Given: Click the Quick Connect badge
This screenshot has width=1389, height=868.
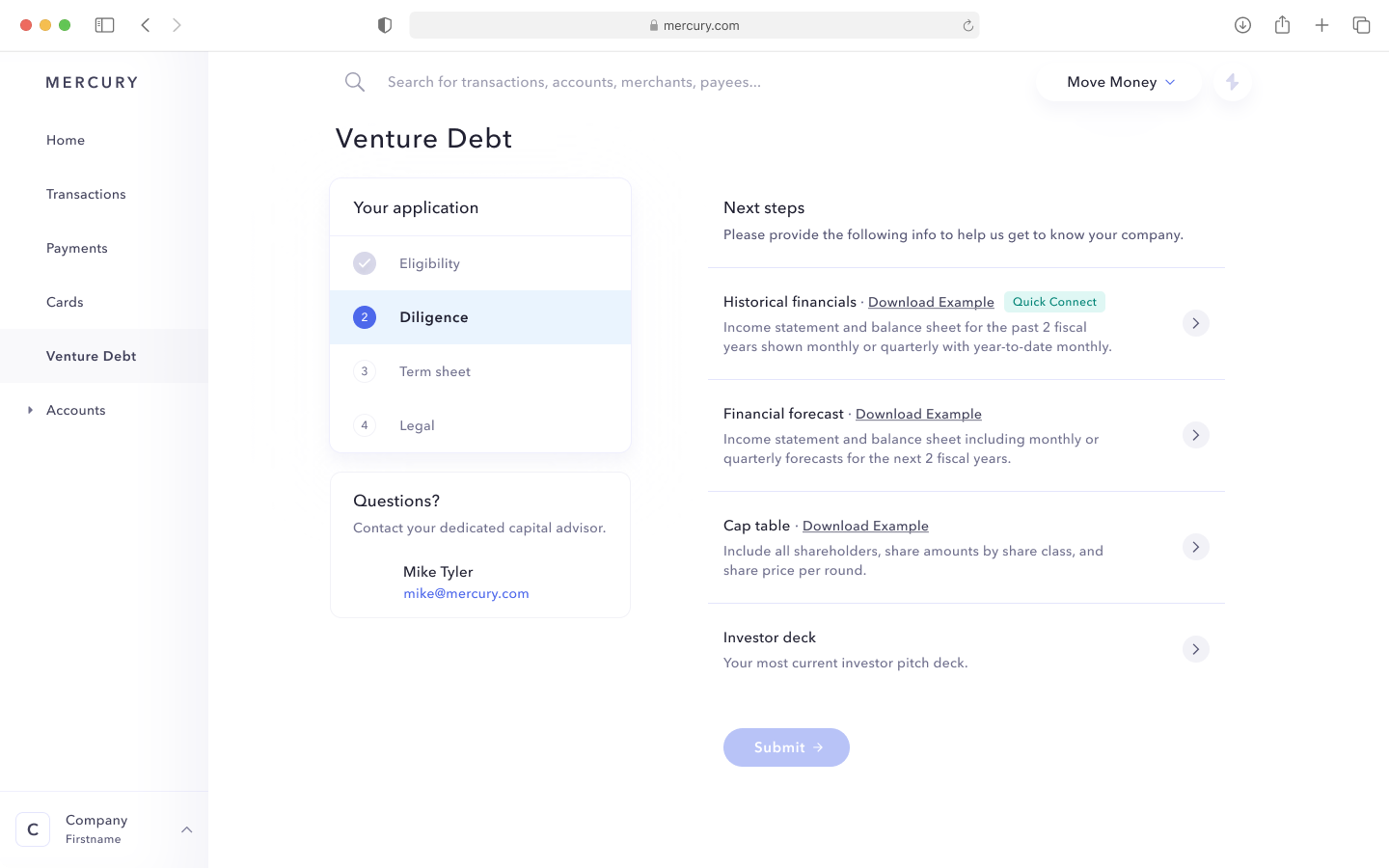Looking at the screenshot, I should pyautogui.click(x=1054, y=302).
